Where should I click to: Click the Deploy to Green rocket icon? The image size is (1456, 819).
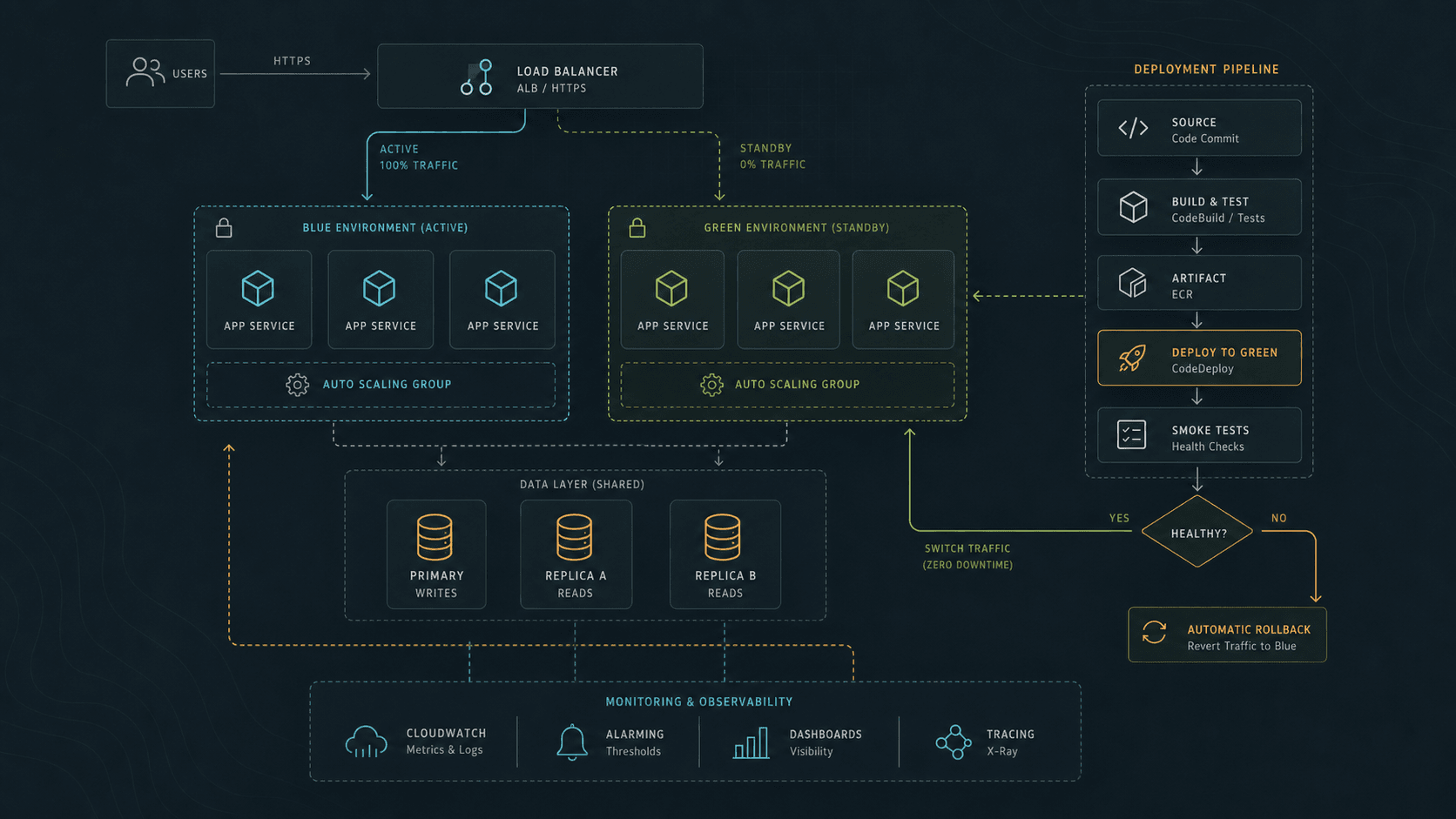pyautogui.click(x=1132, y=358)
